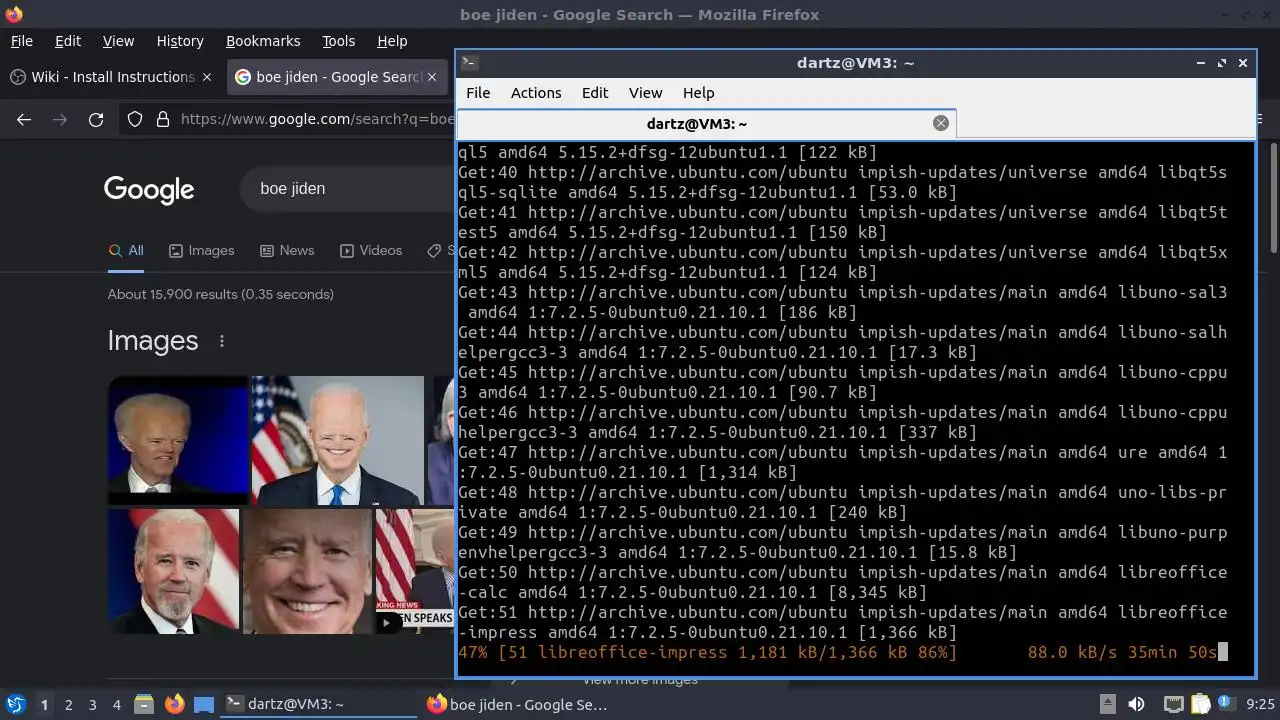
Task: Open Firefox Bookmarks menu
Action: 263,41
